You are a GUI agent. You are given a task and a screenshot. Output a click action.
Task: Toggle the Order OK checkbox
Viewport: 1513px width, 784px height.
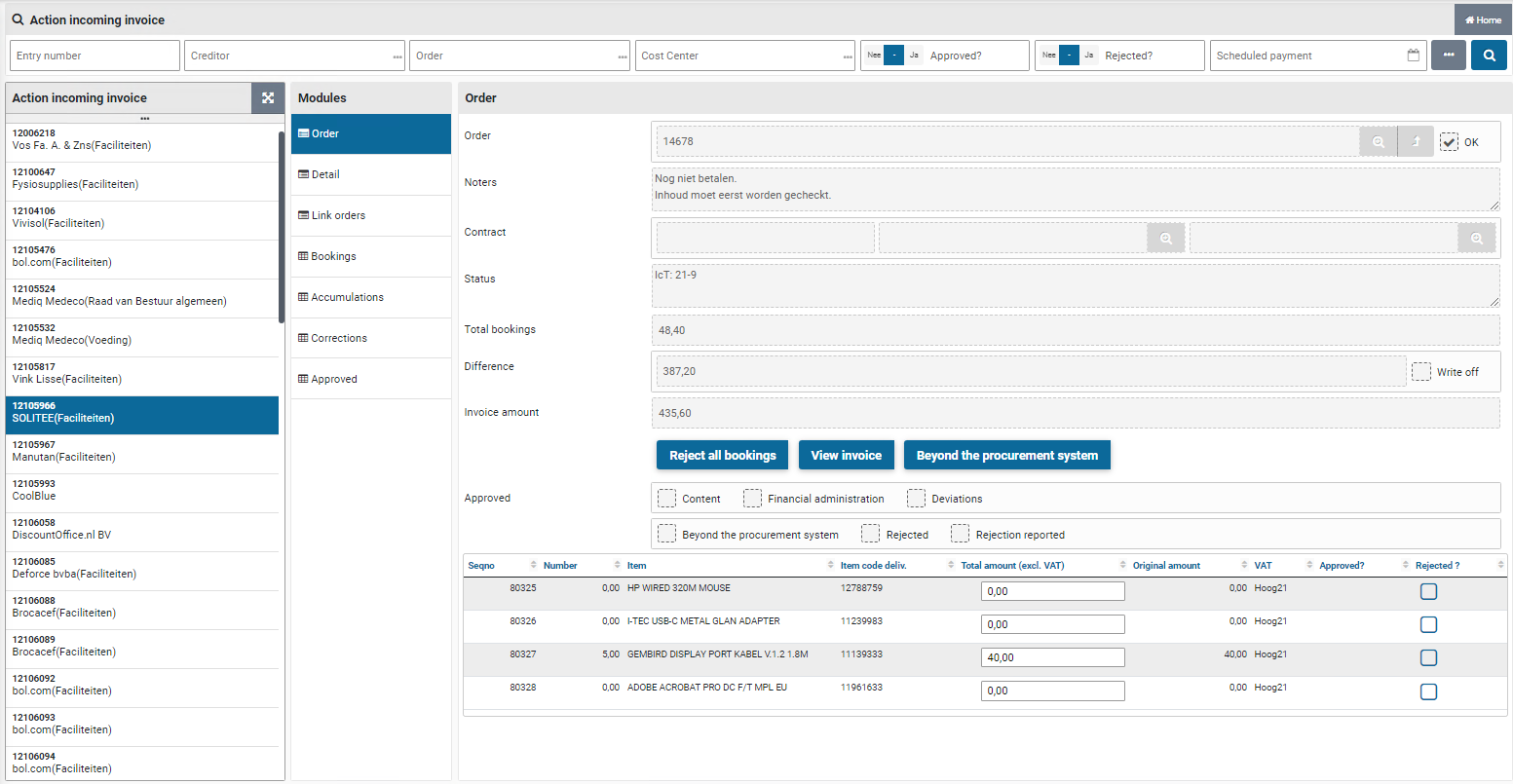coord(1449,142)
